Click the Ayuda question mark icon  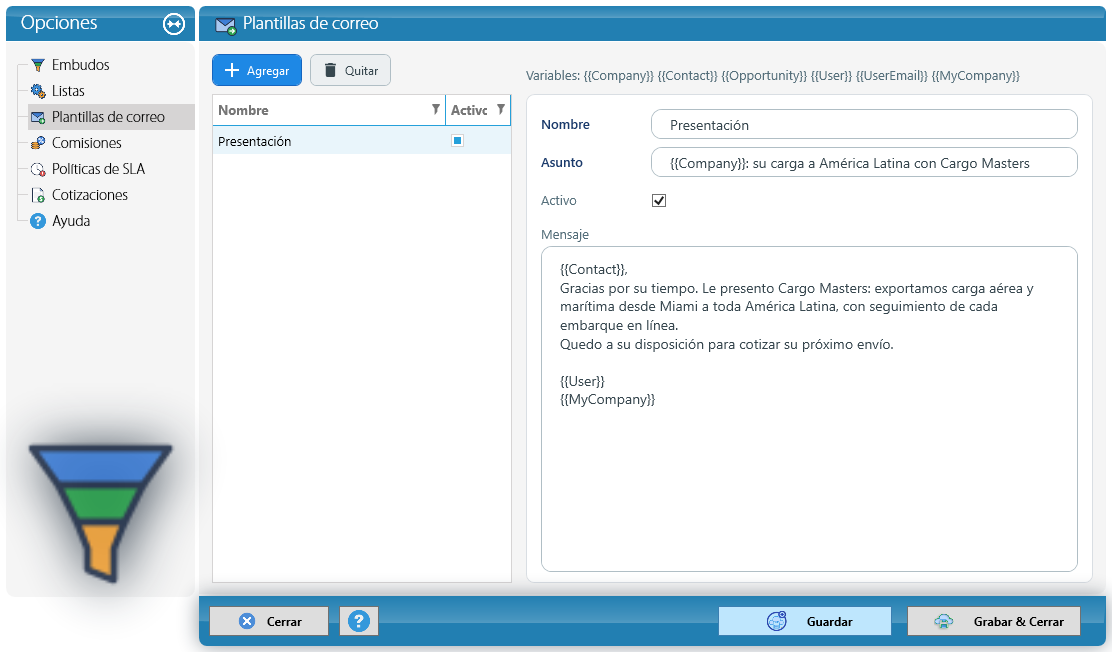coord(38,221)
